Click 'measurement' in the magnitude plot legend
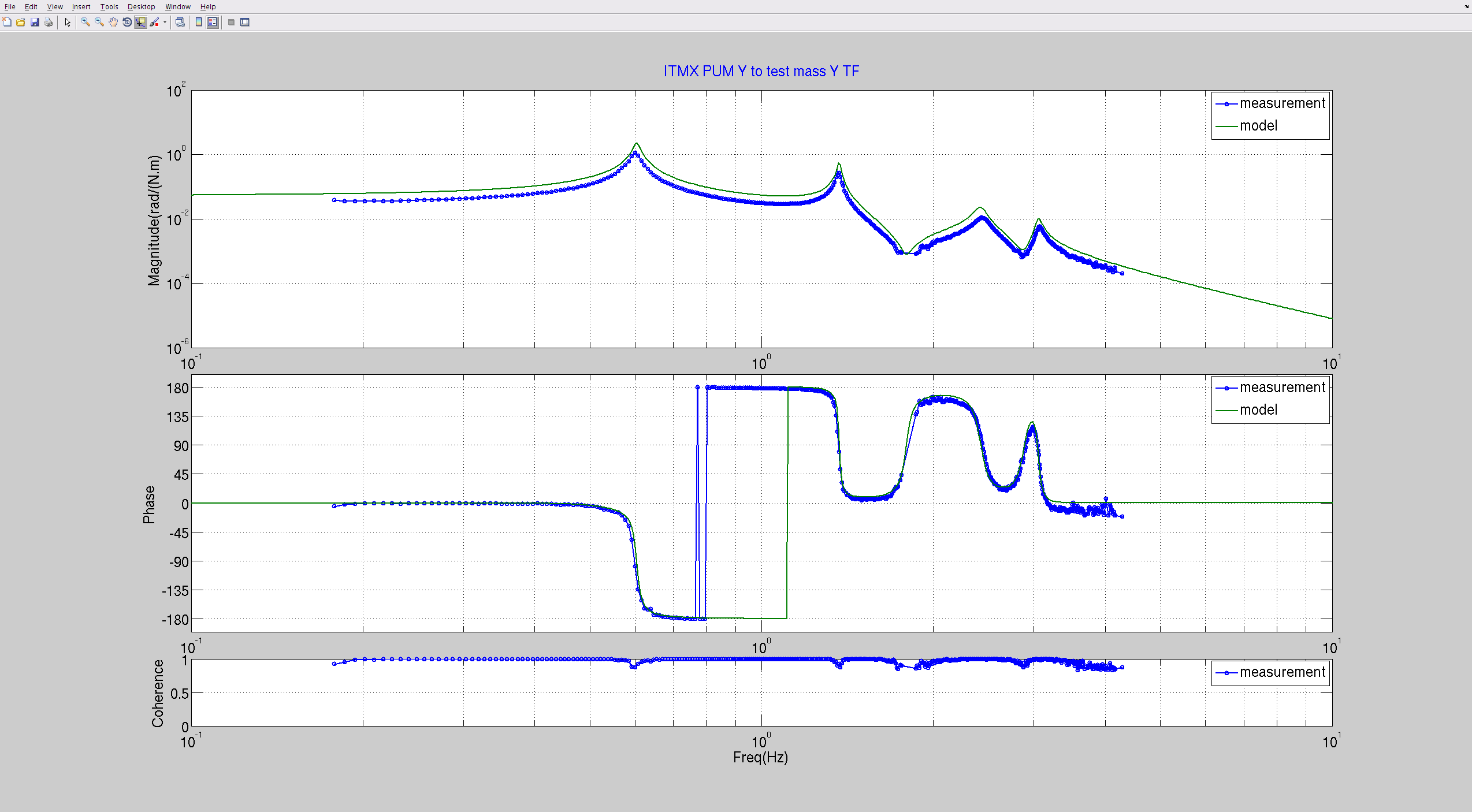The image size is (1472, 812). tap(1283, 103)
